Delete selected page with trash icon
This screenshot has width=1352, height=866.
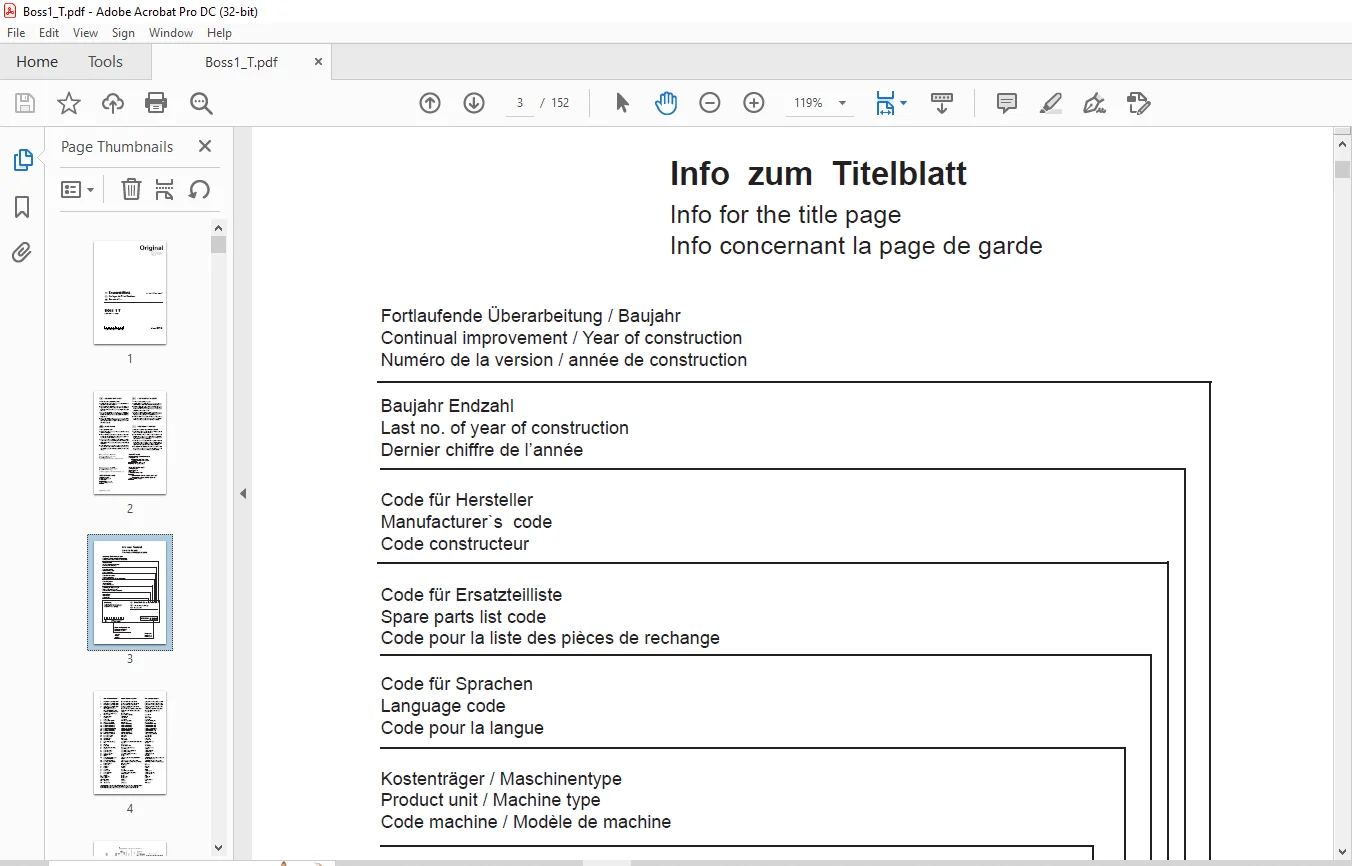coord(131,189)
